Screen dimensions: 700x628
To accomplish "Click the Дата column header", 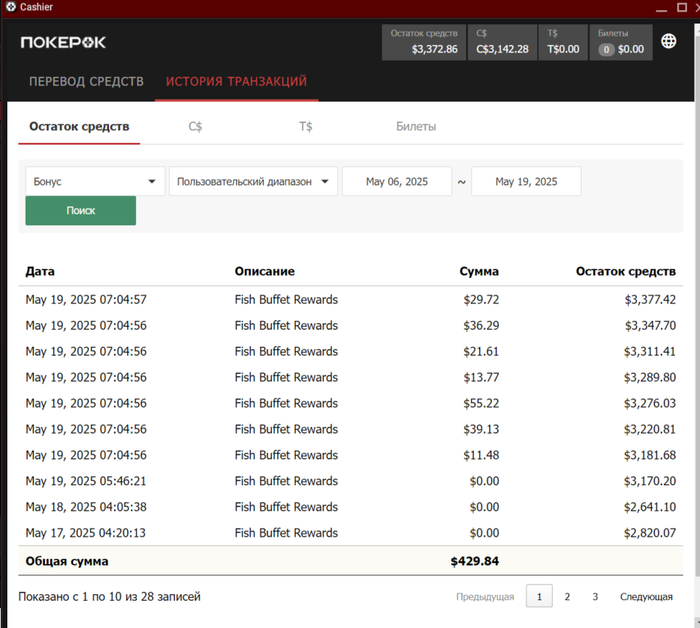I will (40, 271).
